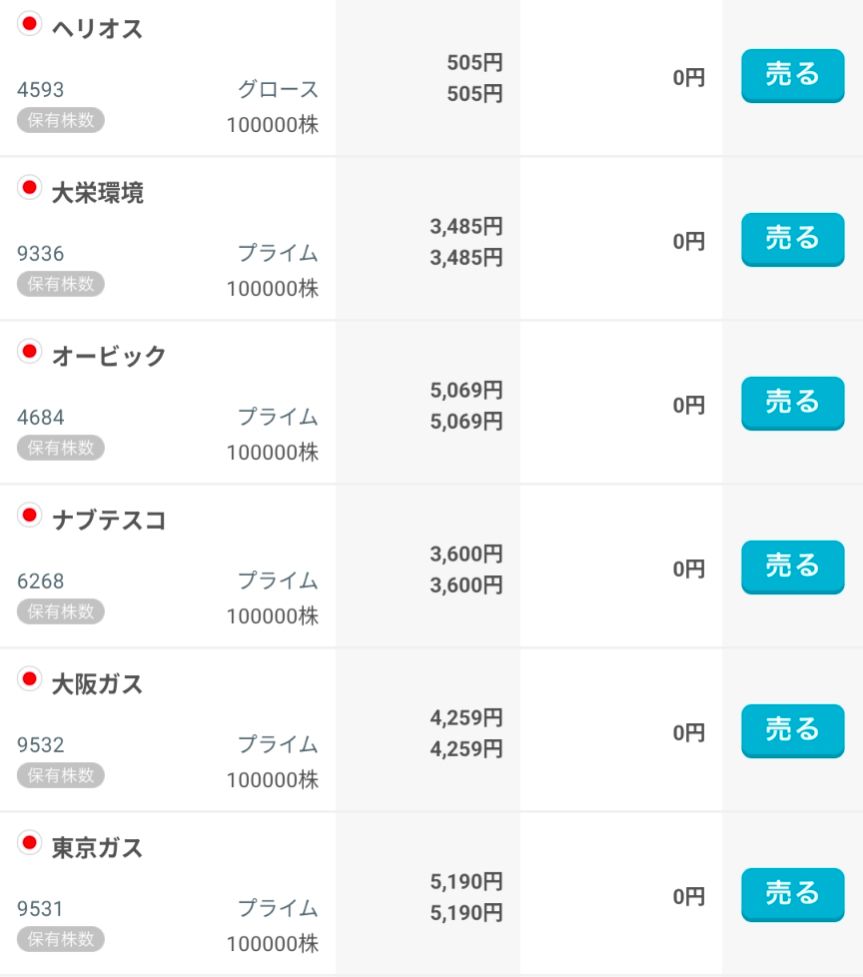Click the Japan flag icon beside 大阪ガス

pyautogui.click(x=29, y=679)
